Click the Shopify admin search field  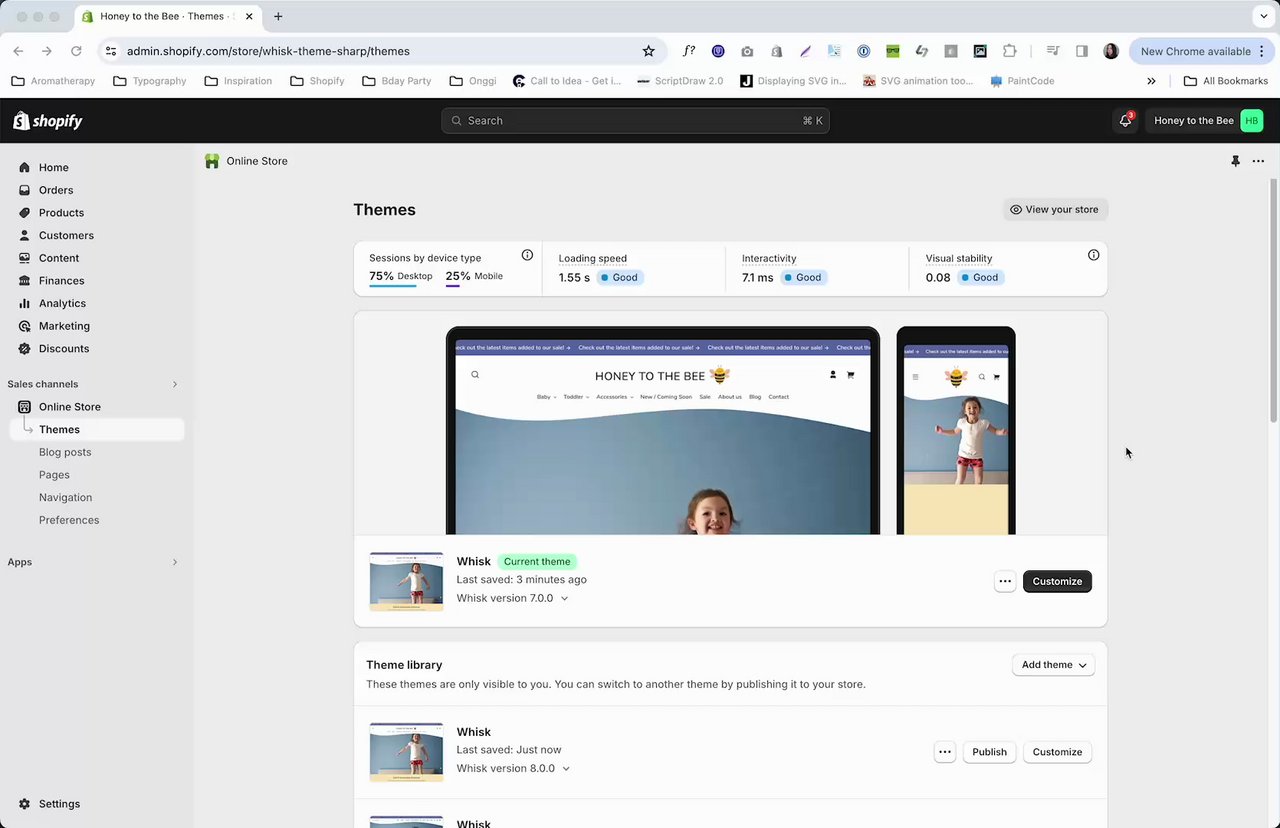pyautogui.click(x=635, y=121)
